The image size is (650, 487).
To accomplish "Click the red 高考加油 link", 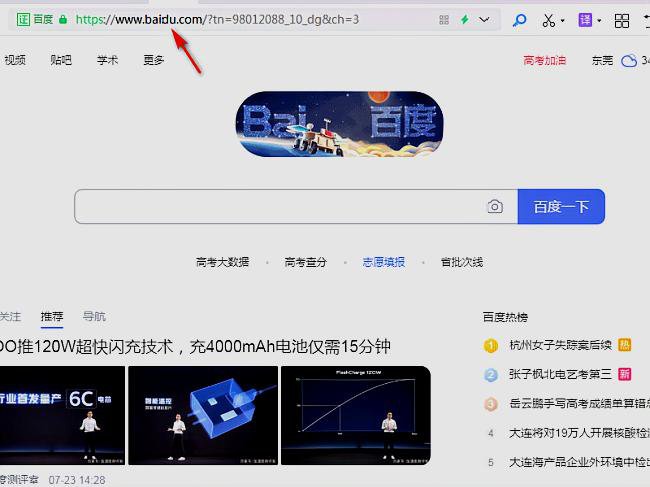I will point(545,61).
